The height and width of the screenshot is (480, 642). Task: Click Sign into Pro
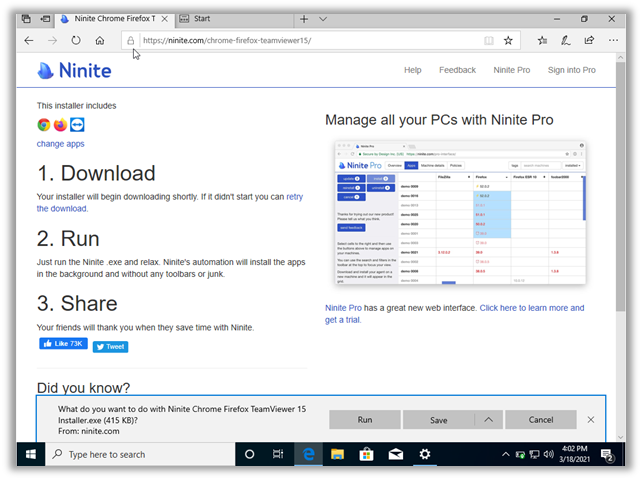pyautogui.click(x=572, y=70)
